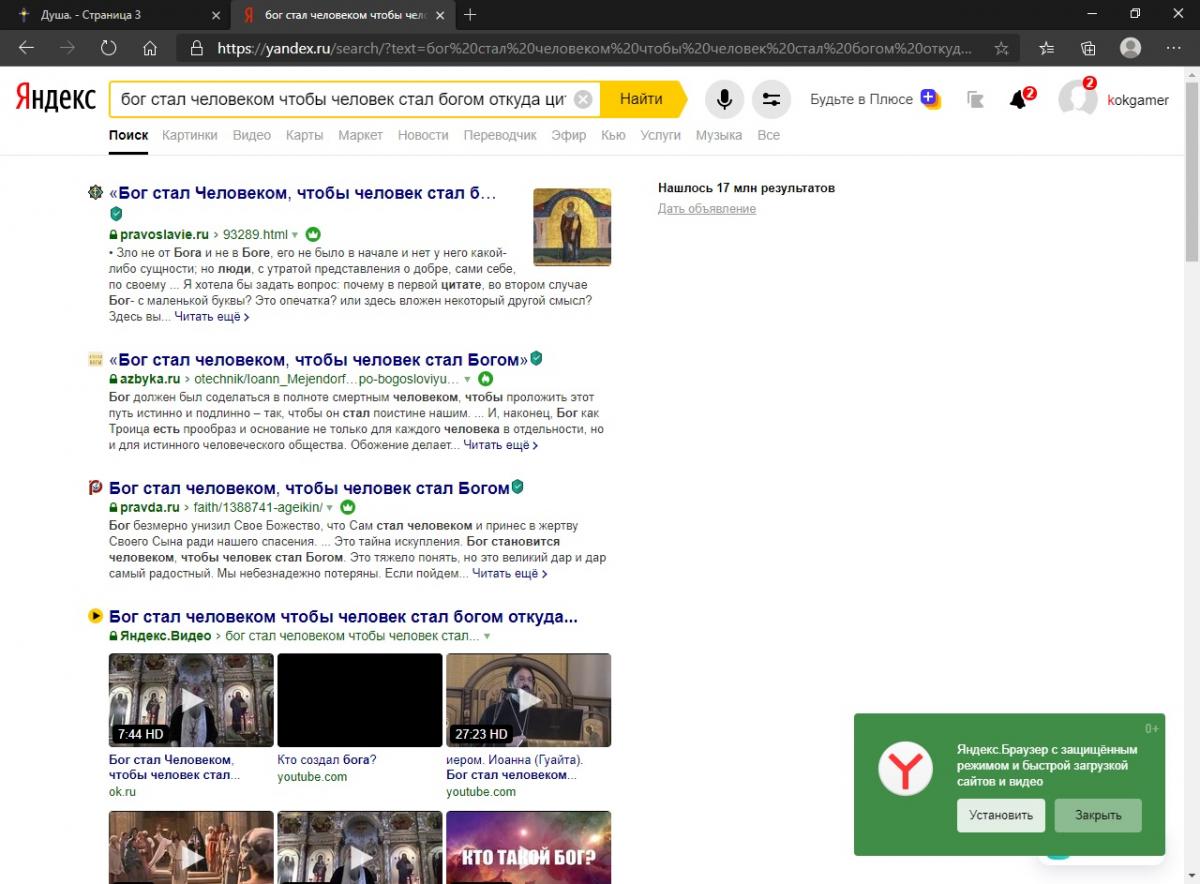The image size is (1200, 884).
Task: Expand the azbyka.ru result dropdown arrow
Action: click(467, 380)
